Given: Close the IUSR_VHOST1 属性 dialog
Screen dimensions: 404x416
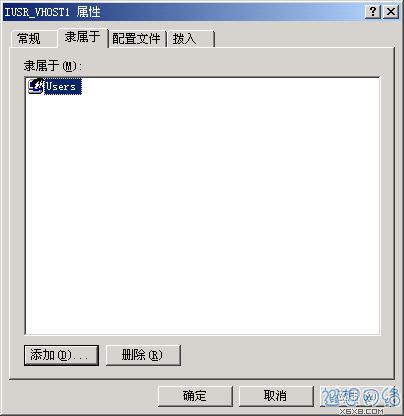Looking at the screenshot, I should point(391,12).
